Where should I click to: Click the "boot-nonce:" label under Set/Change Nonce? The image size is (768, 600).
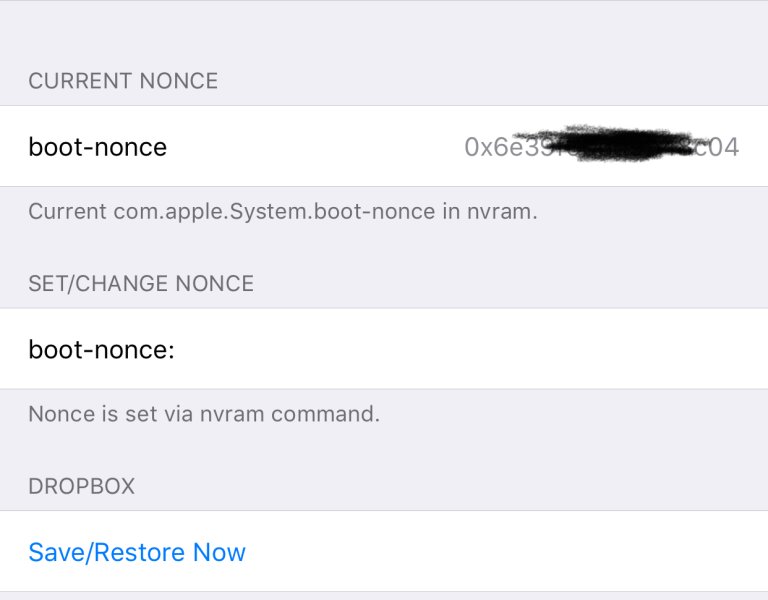[102, 349]
